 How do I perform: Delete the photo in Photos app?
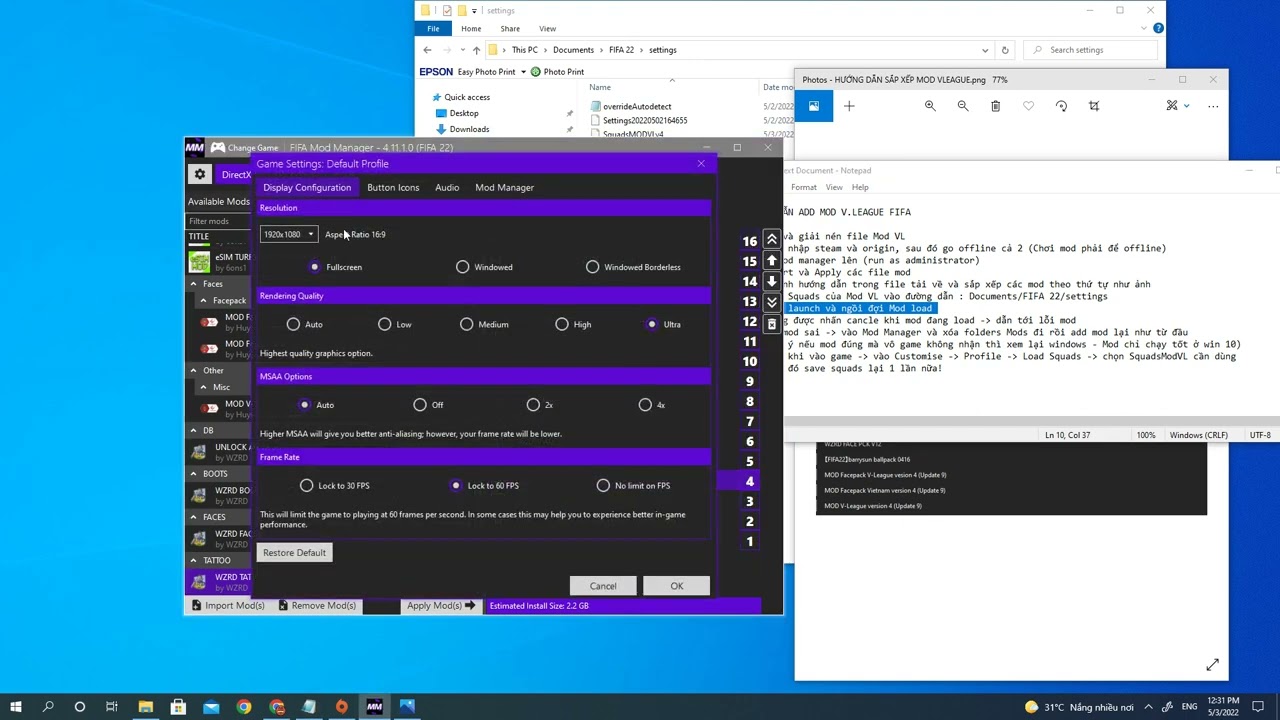click(x=995, y=106)
